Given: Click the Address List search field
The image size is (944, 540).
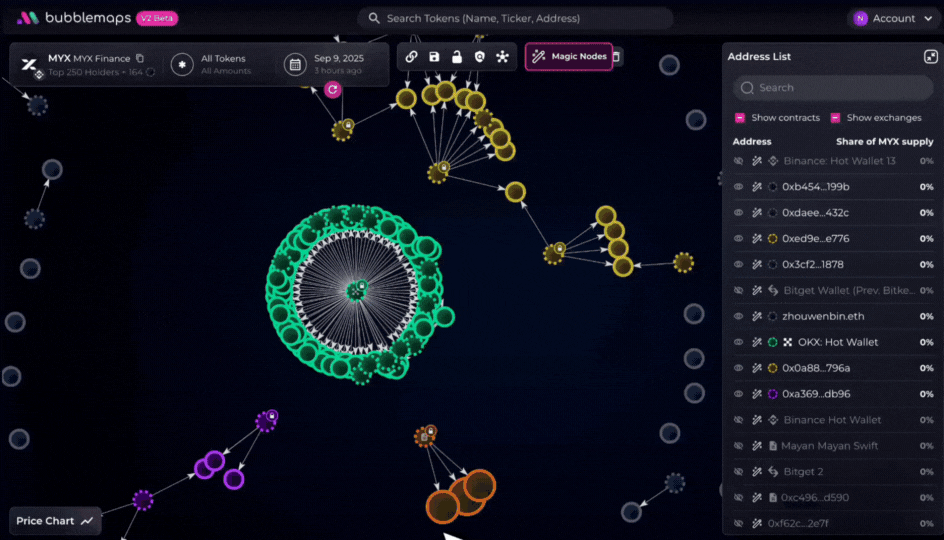Looking at the screenshot, I should click(x=833, y=88).
